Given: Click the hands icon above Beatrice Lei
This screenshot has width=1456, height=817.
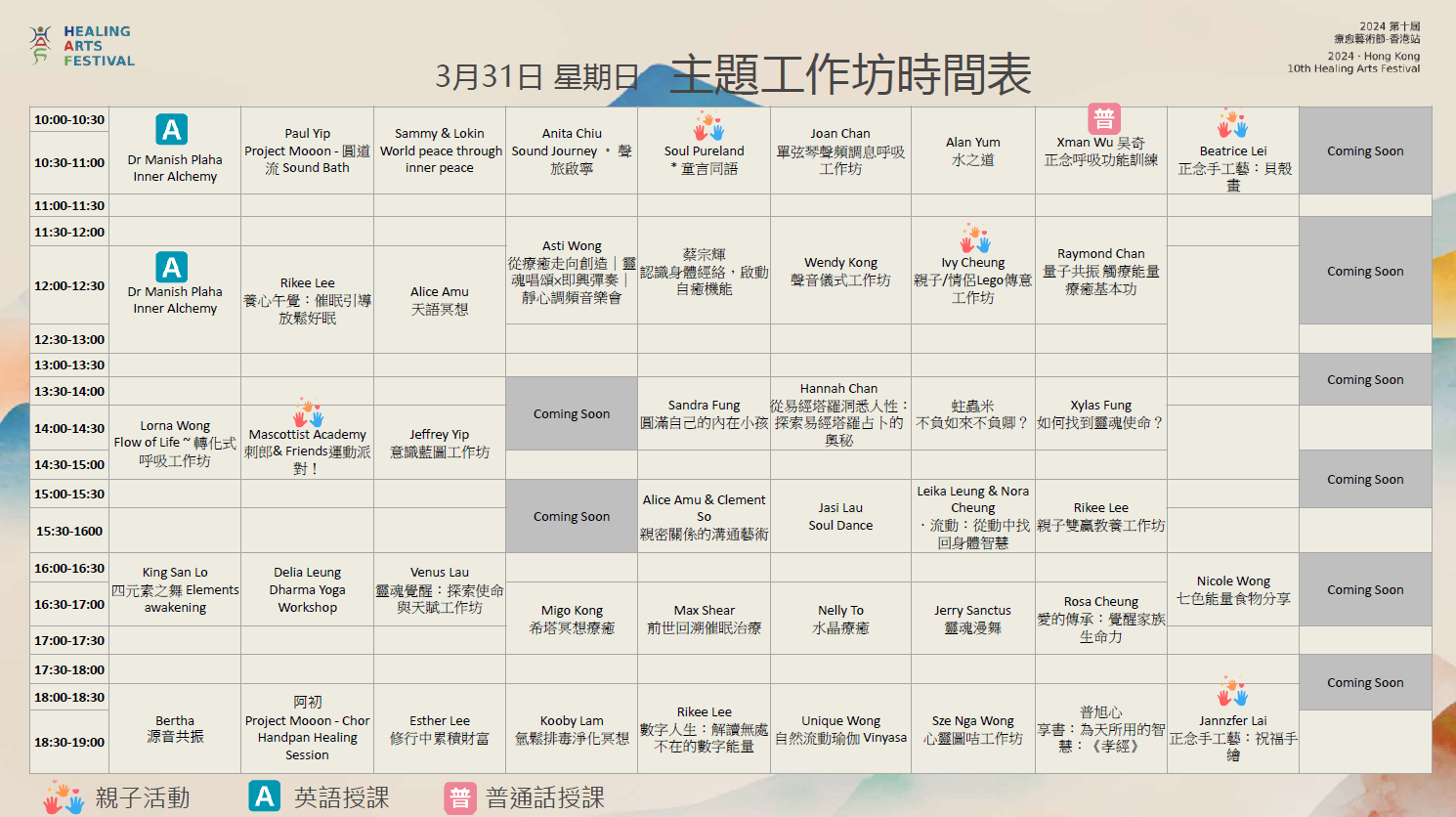Looking at the screenshot, I should (1232, 125).
